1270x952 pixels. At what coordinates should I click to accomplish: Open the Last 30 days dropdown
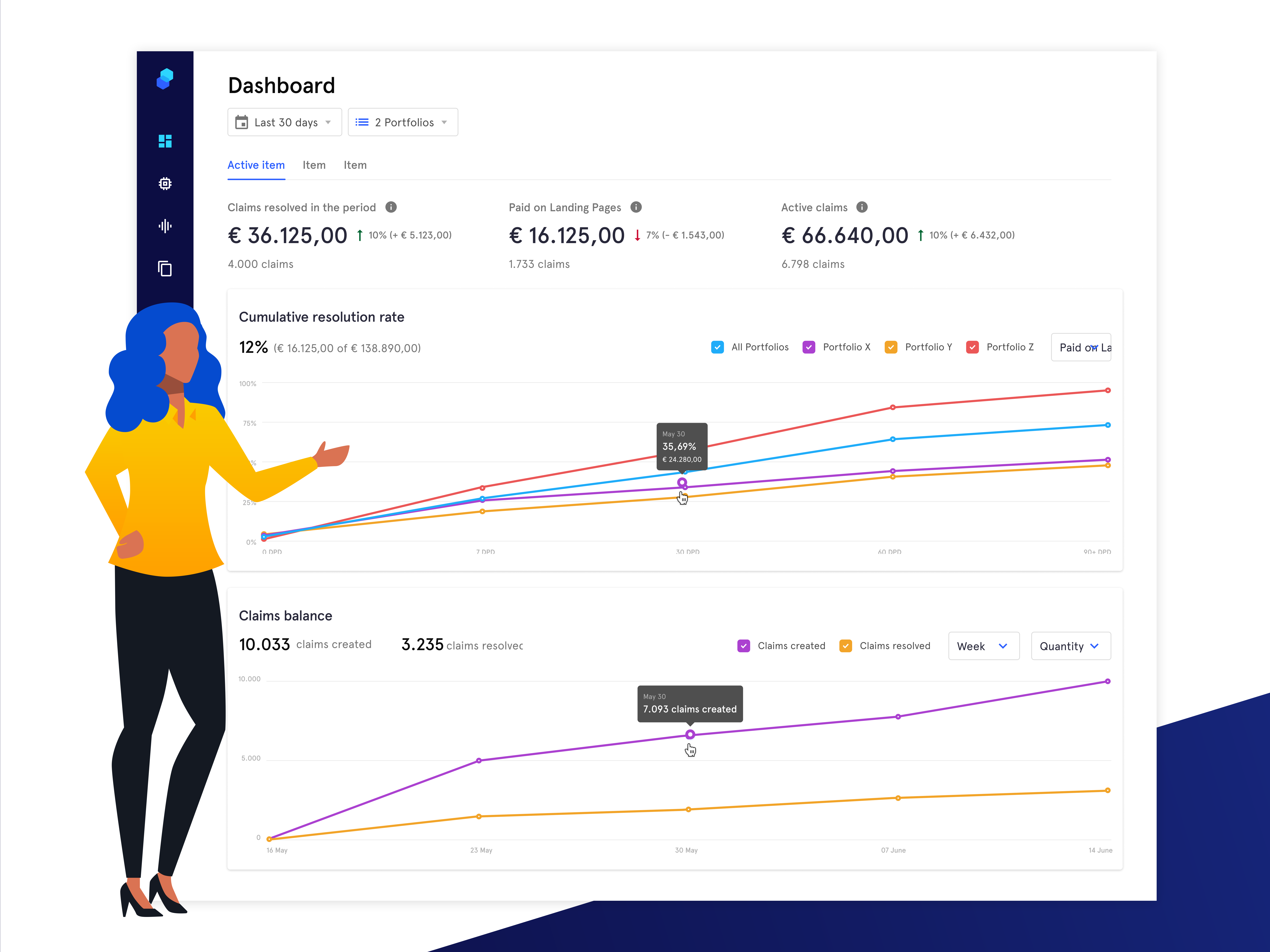(x=285, y=122)
